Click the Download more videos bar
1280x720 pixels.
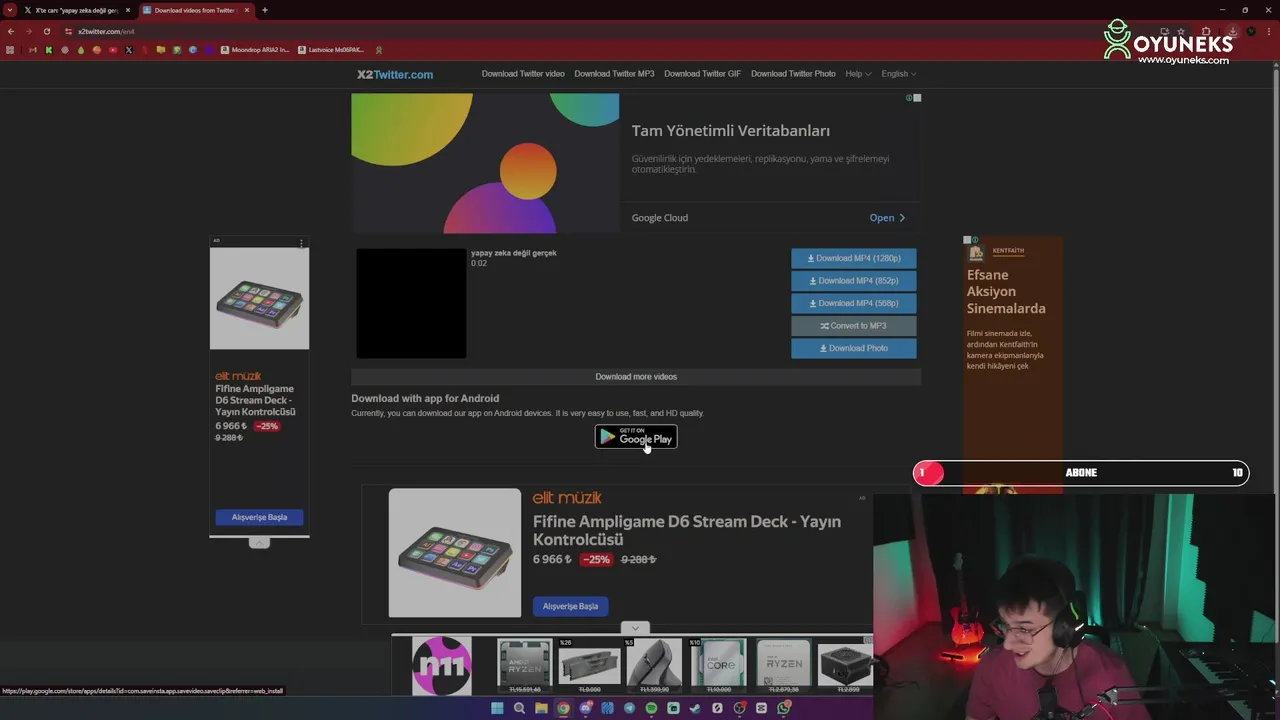(636, 377)
